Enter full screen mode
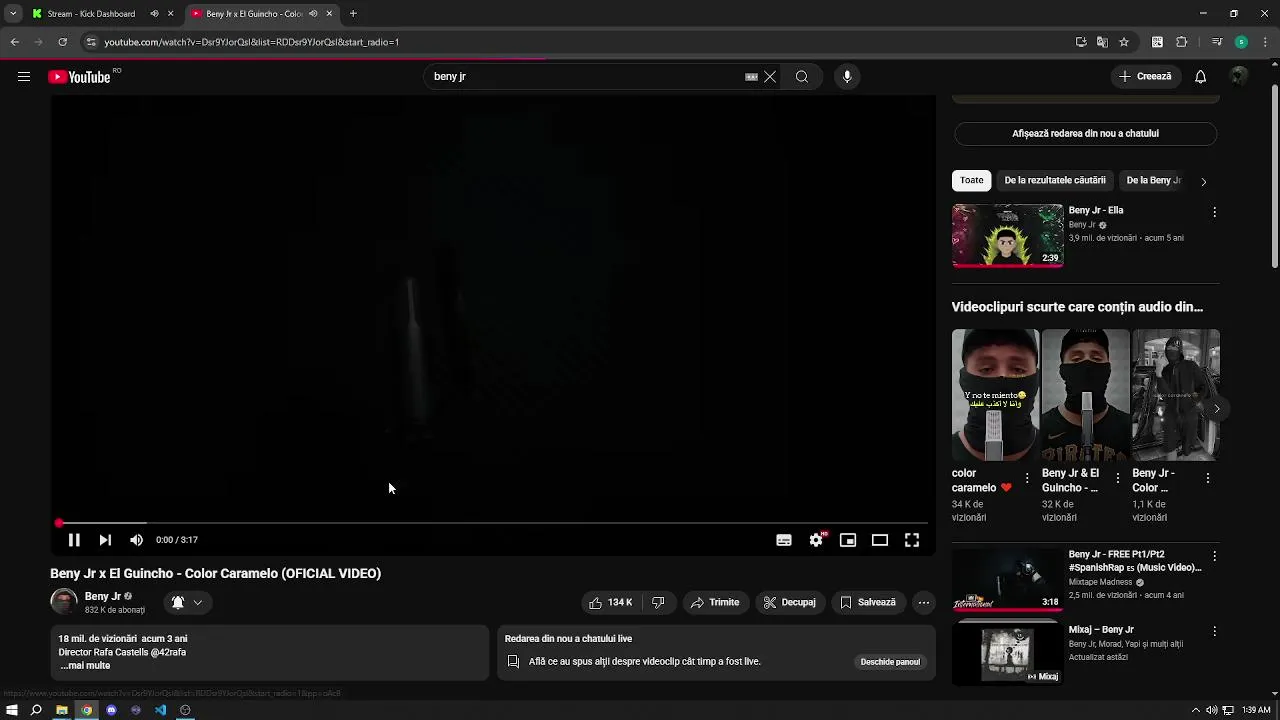1280x720 pixels. [912, 540]
